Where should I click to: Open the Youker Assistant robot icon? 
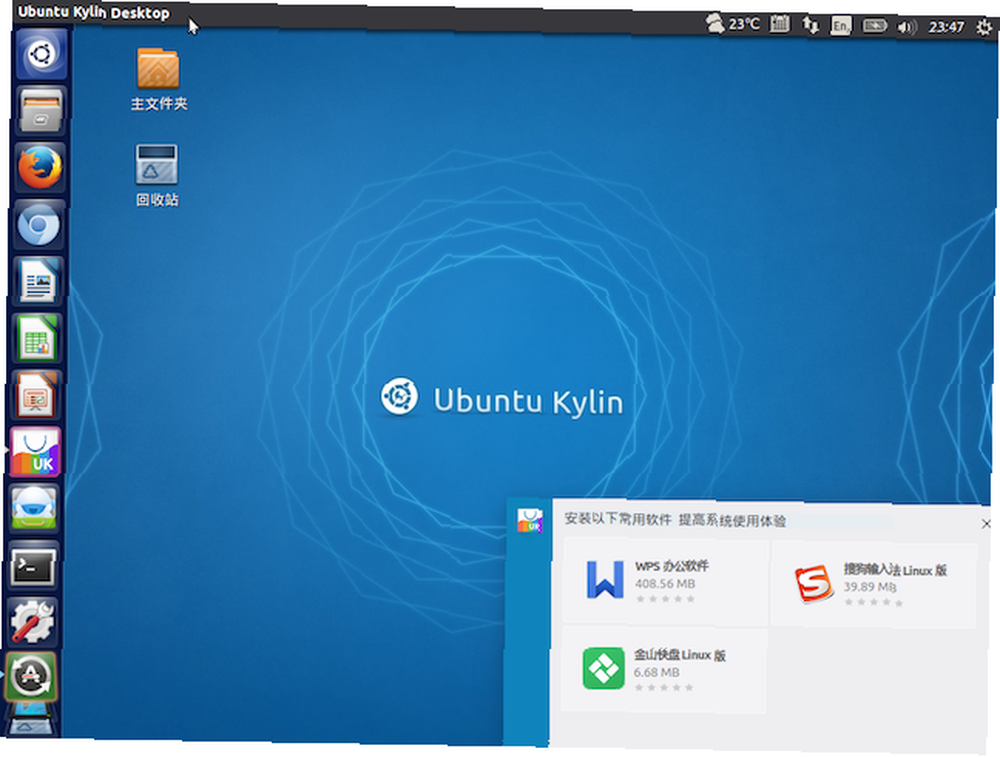click(x=35, y=508)
